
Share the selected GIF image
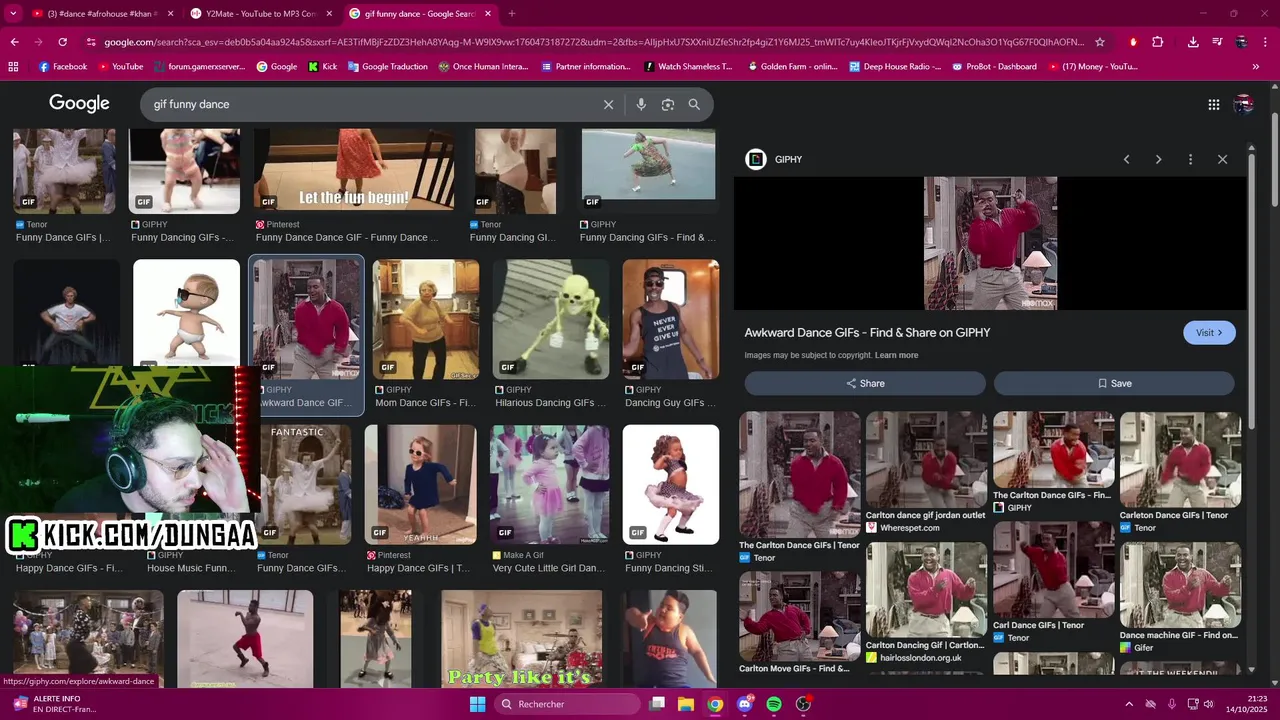coord(865,383)
